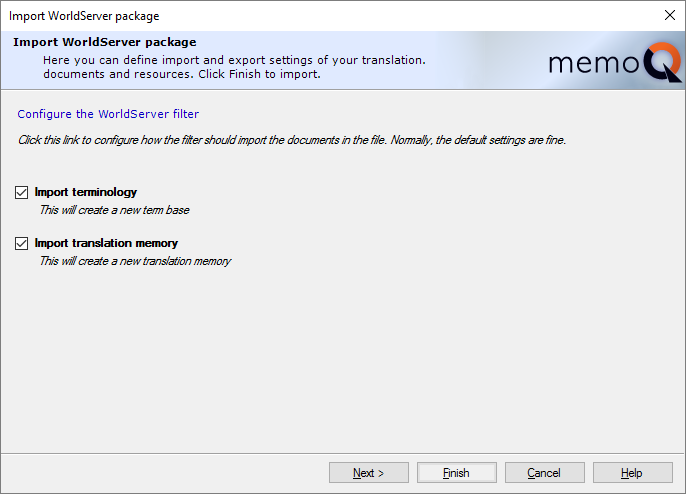
Task: Click the window title bar text
Action: click(84, 16)
